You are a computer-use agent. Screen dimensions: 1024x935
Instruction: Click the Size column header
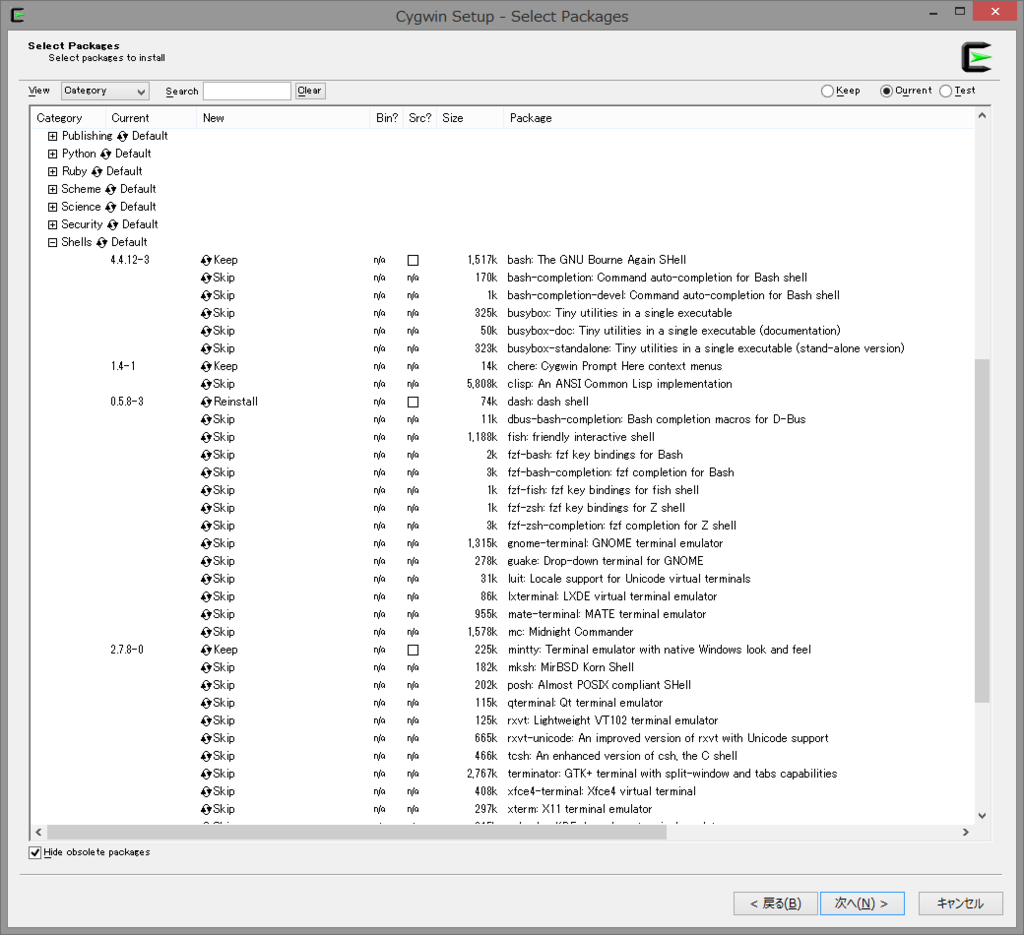pyautogui.click(x=469, y=118)
